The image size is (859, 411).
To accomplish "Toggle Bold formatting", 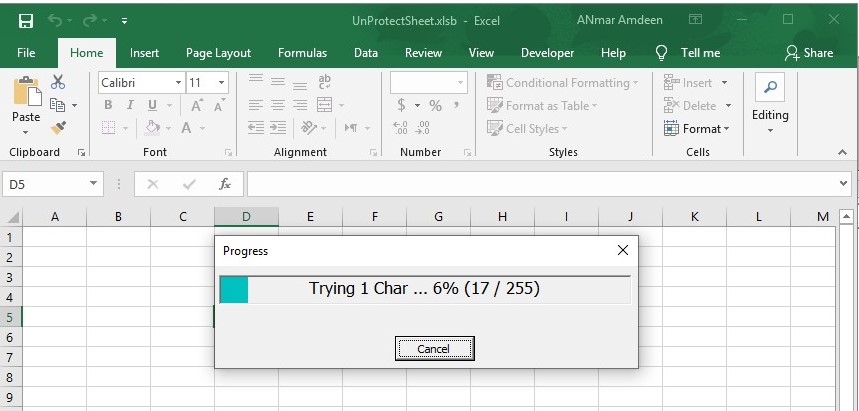I will pos(107,105).
